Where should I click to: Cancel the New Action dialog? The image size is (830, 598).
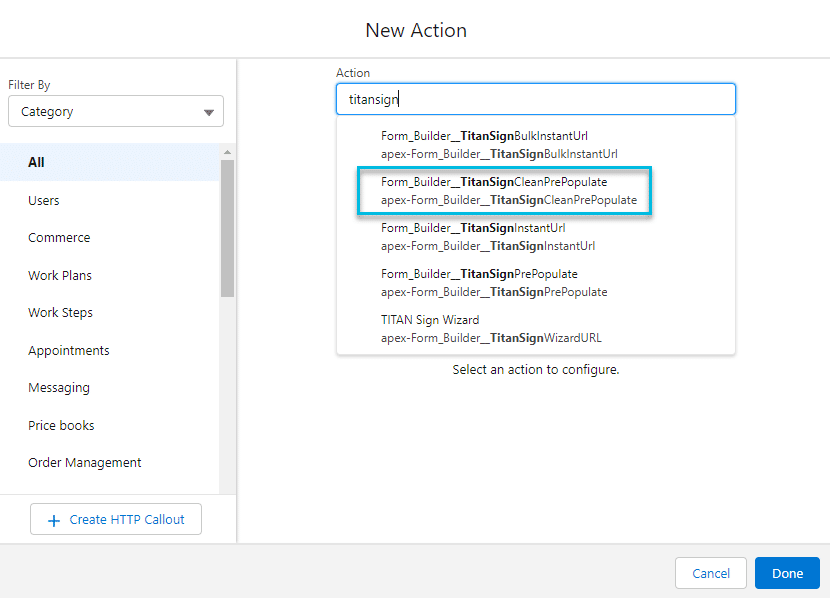click(710, 573)
